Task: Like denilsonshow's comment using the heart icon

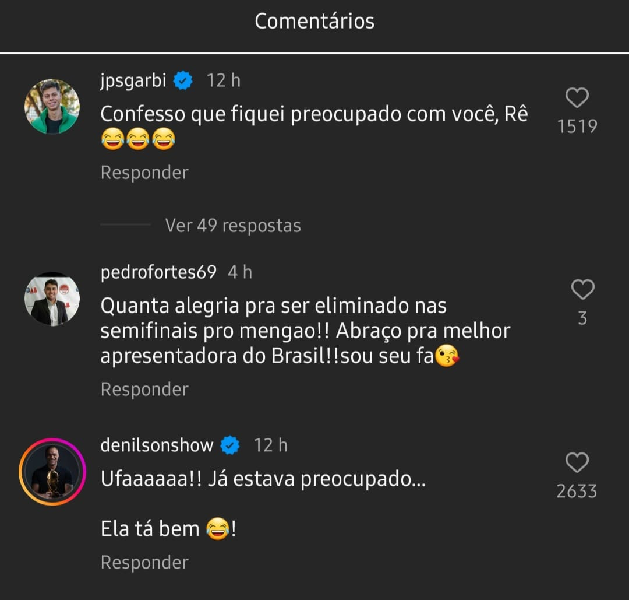Action: click(578, 463)
